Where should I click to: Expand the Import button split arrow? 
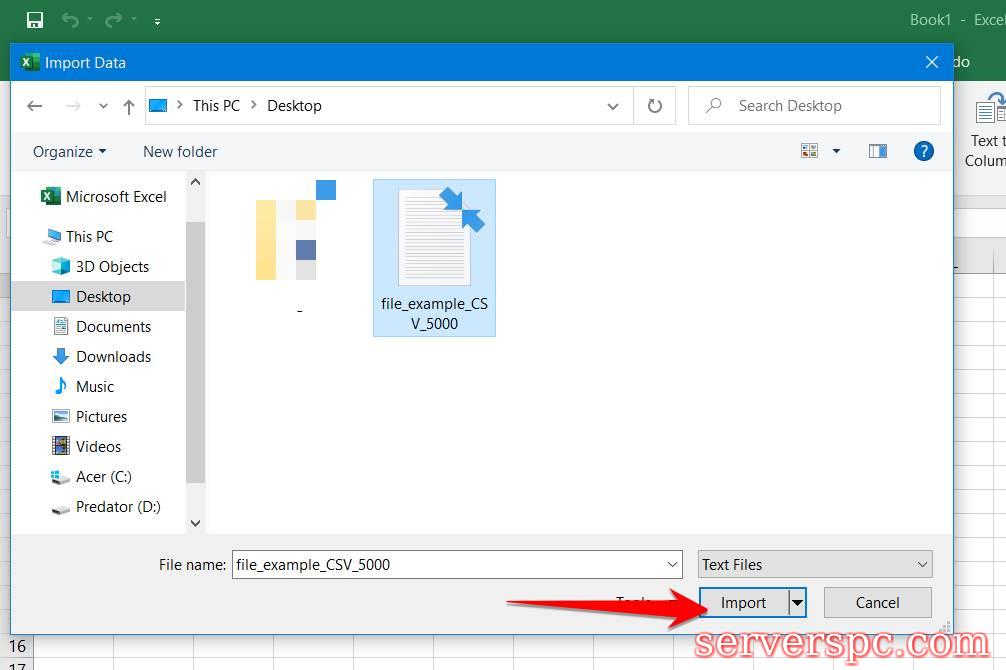point(797,603)
